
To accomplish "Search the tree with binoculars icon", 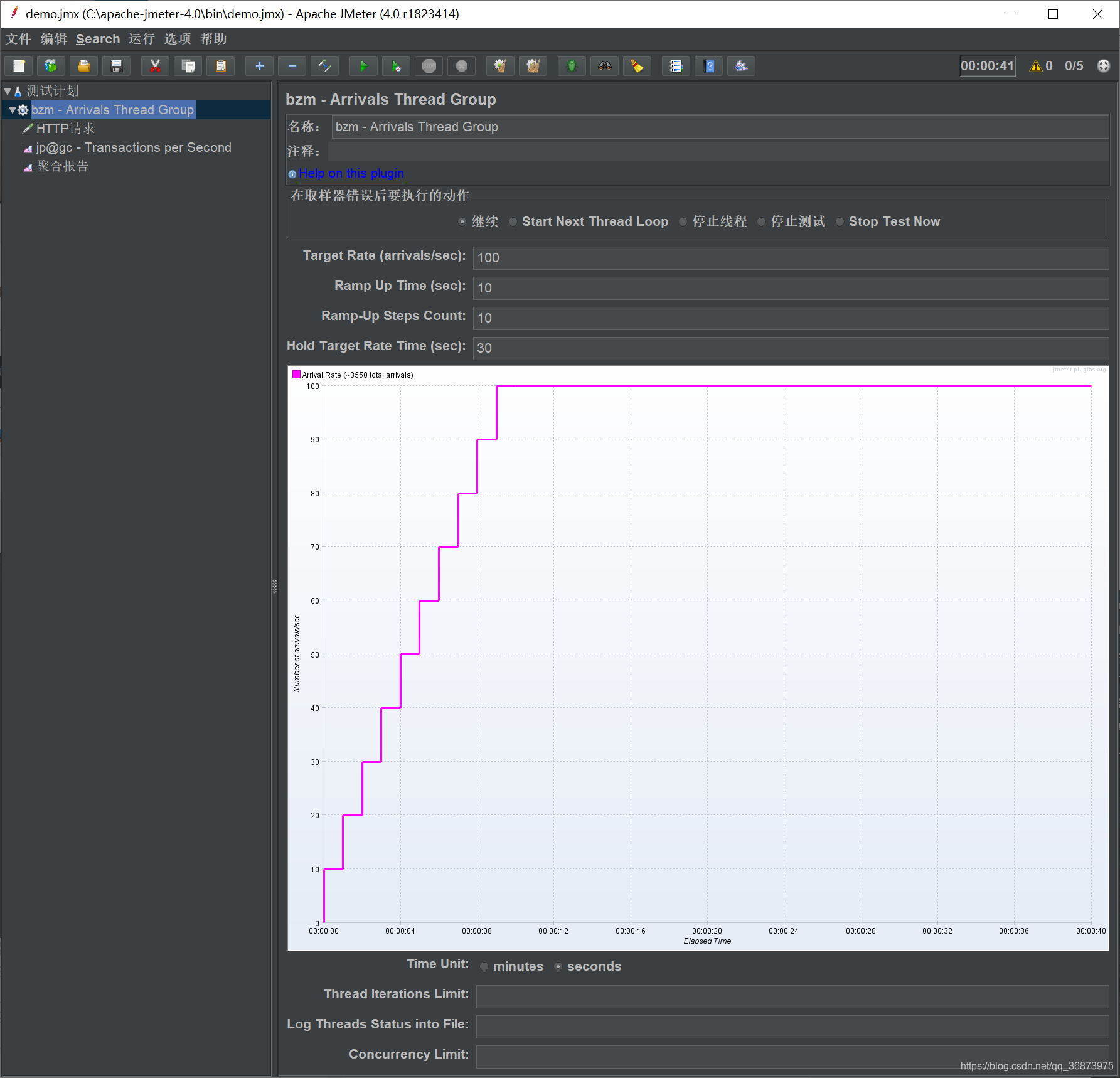I will 605,66.
